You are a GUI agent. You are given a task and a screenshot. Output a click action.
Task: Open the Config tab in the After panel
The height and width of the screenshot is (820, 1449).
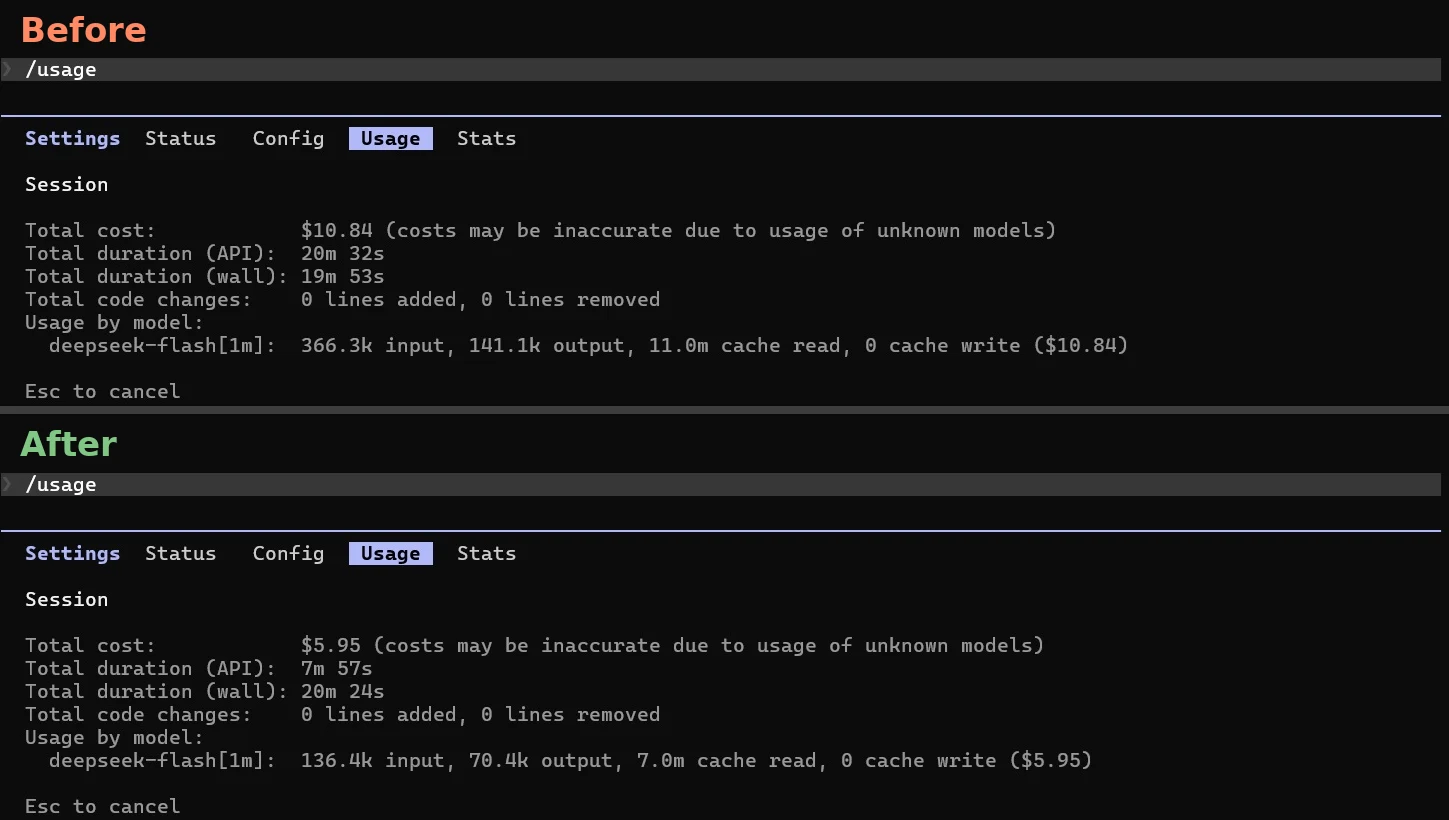[x=288, y=554]
